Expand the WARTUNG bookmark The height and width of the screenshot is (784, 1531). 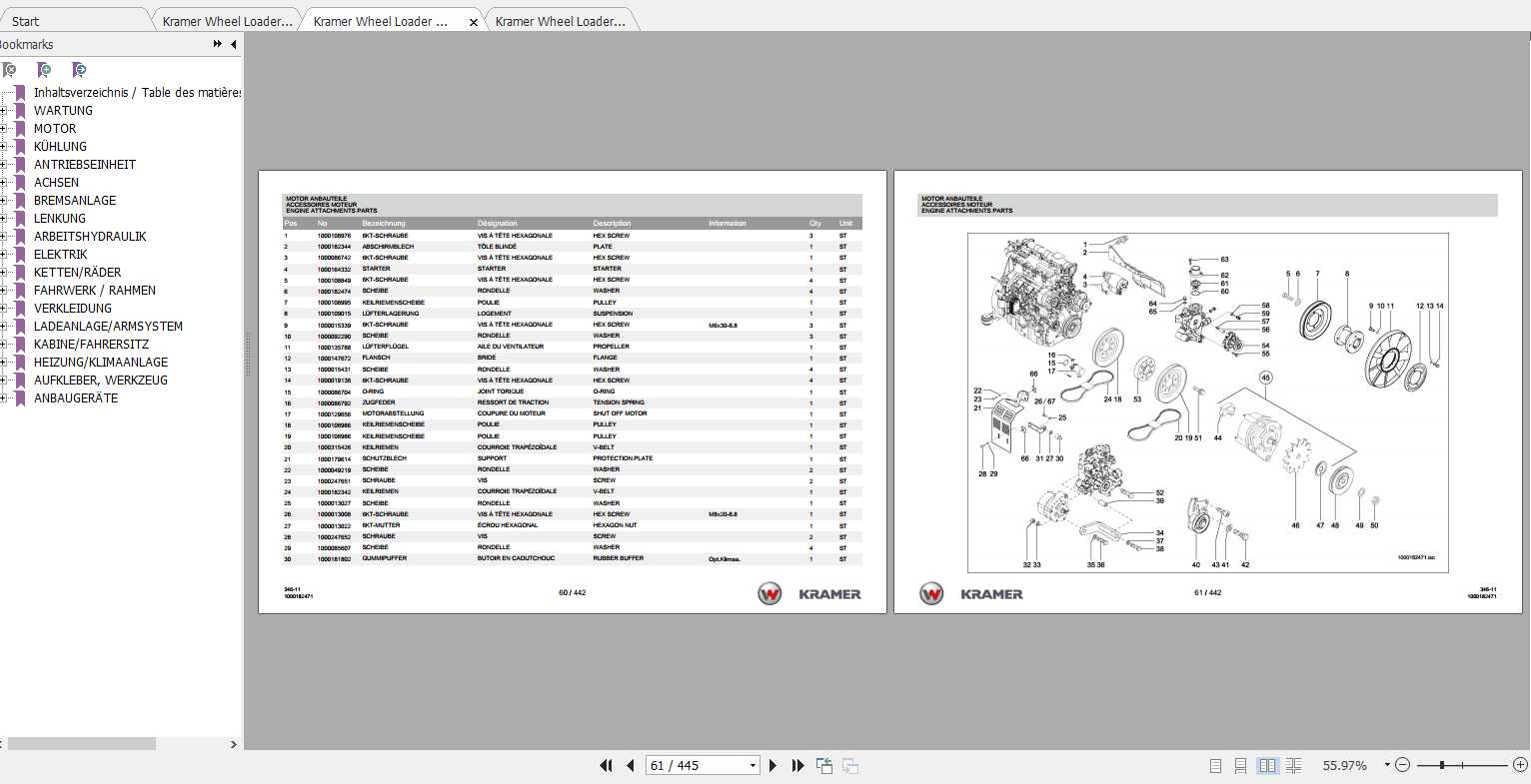click(x=4, y=111)
